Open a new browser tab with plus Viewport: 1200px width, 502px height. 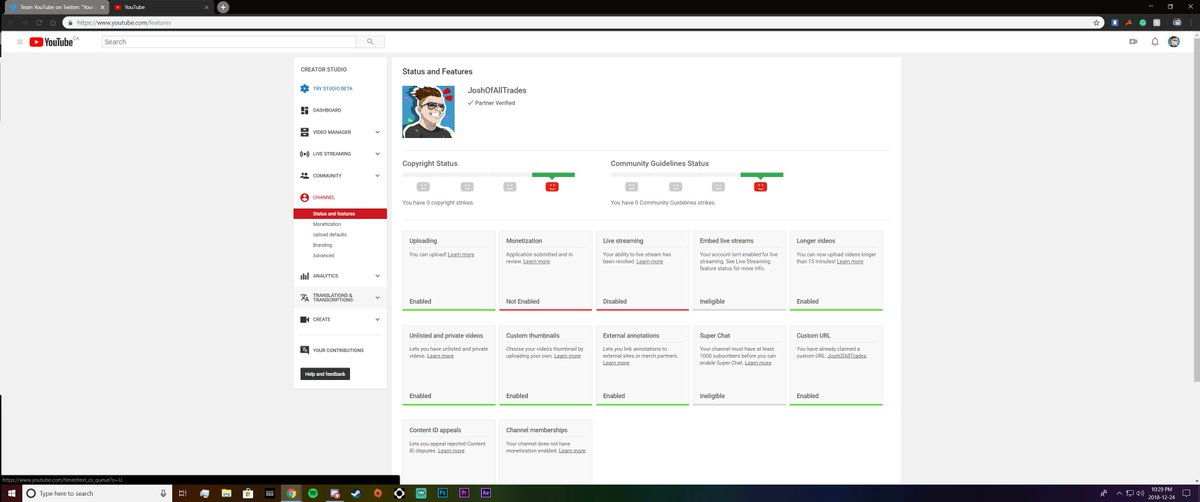pyautogui.click(x=223, y=7)
